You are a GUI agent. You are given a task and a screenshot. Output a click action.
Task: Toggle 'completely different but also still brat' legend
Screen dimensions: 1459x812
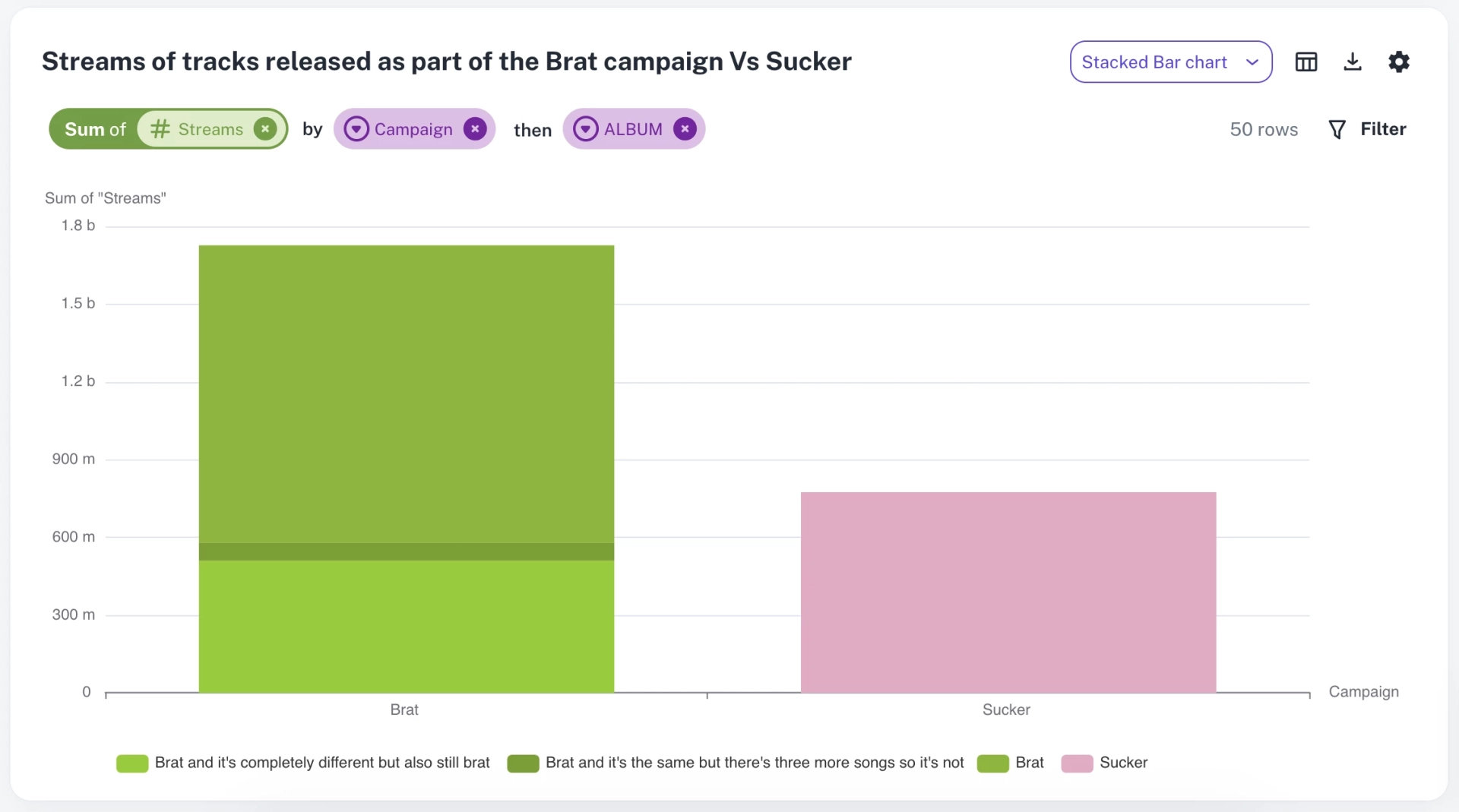[x=303, y=763]
